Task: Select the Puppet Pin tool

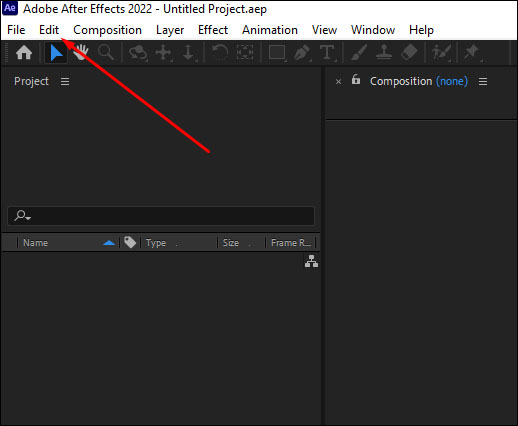Action: coord(472,53)
